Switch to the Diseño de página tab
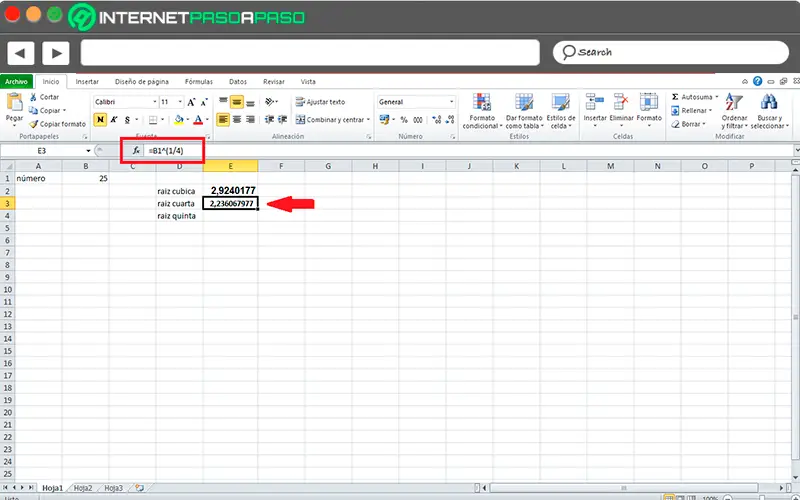 pos(141,82)
